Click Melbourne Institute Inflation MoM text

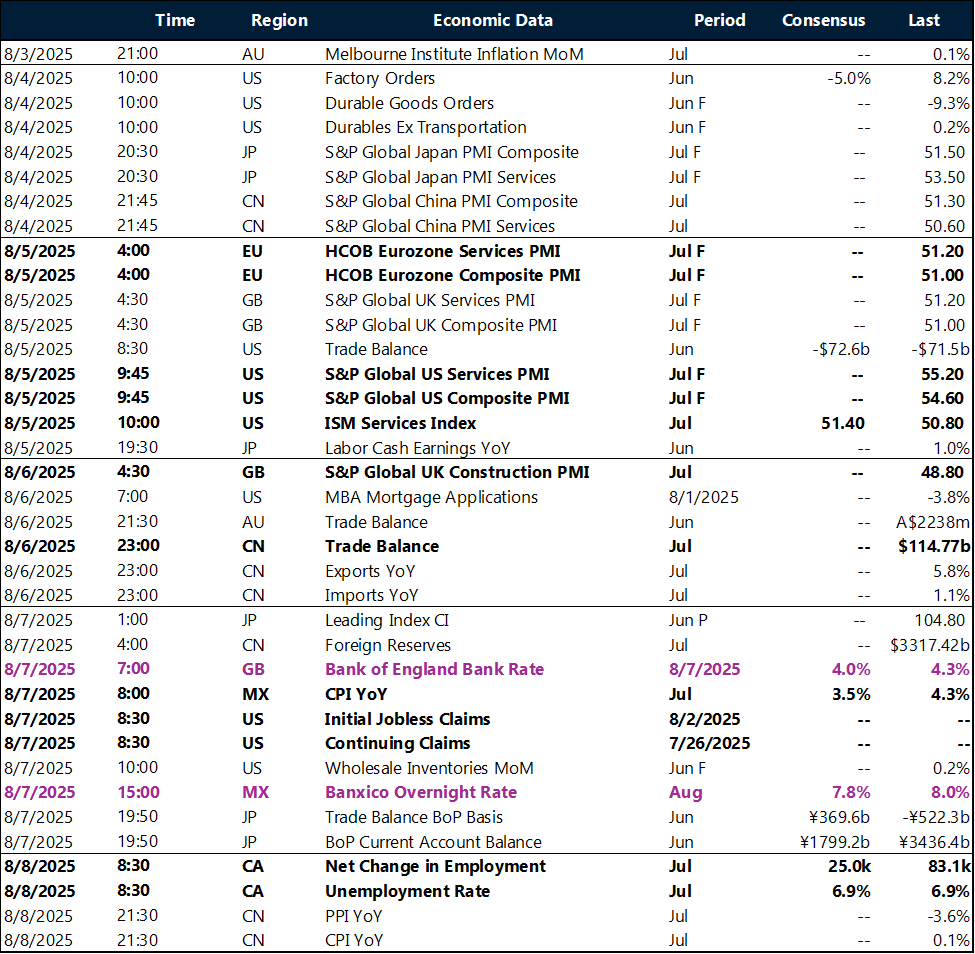pos(454,54)
